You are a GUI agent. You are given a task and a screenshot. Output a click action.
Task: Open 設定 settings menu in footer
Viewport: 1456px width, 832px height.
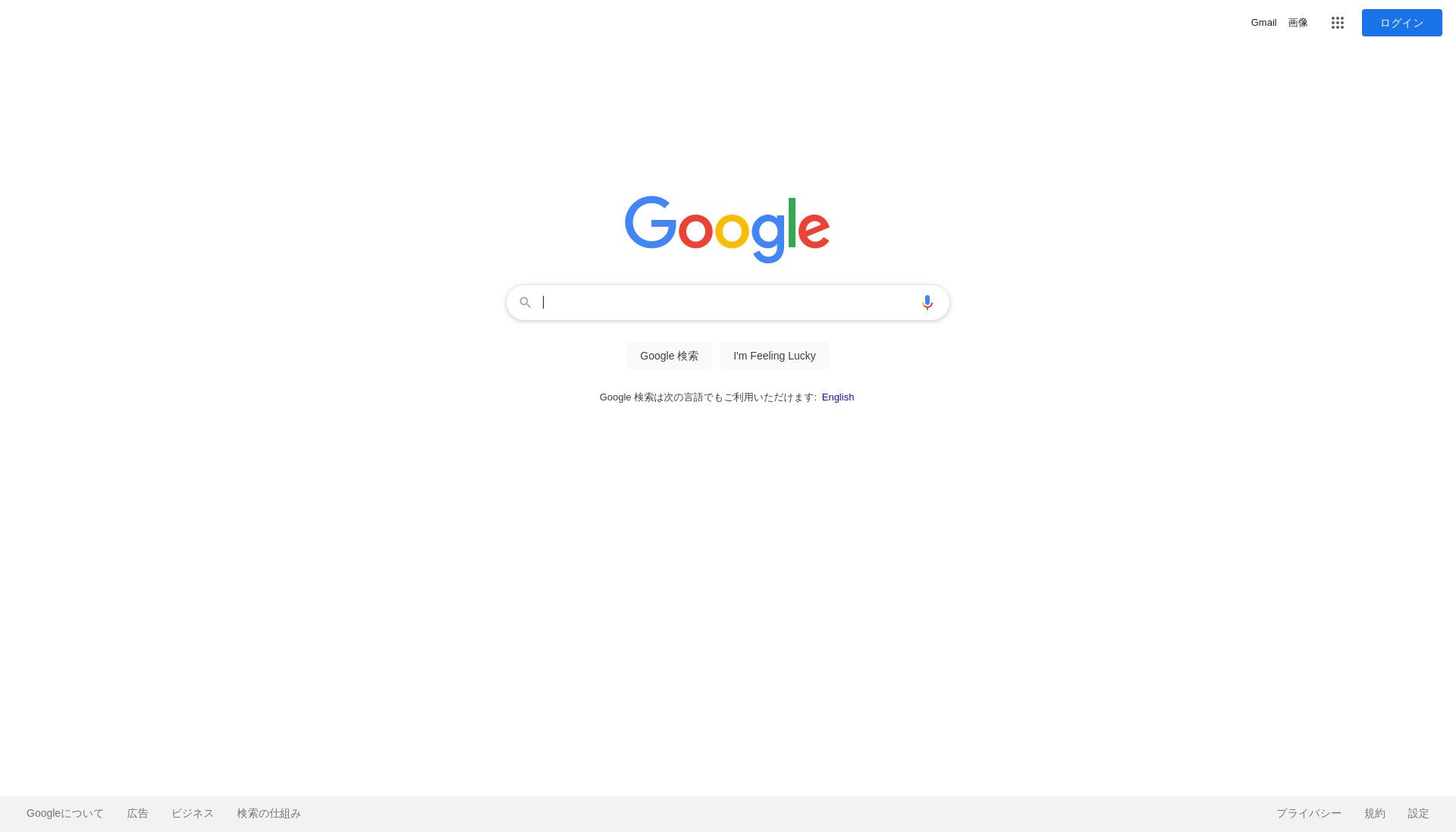1418,813
